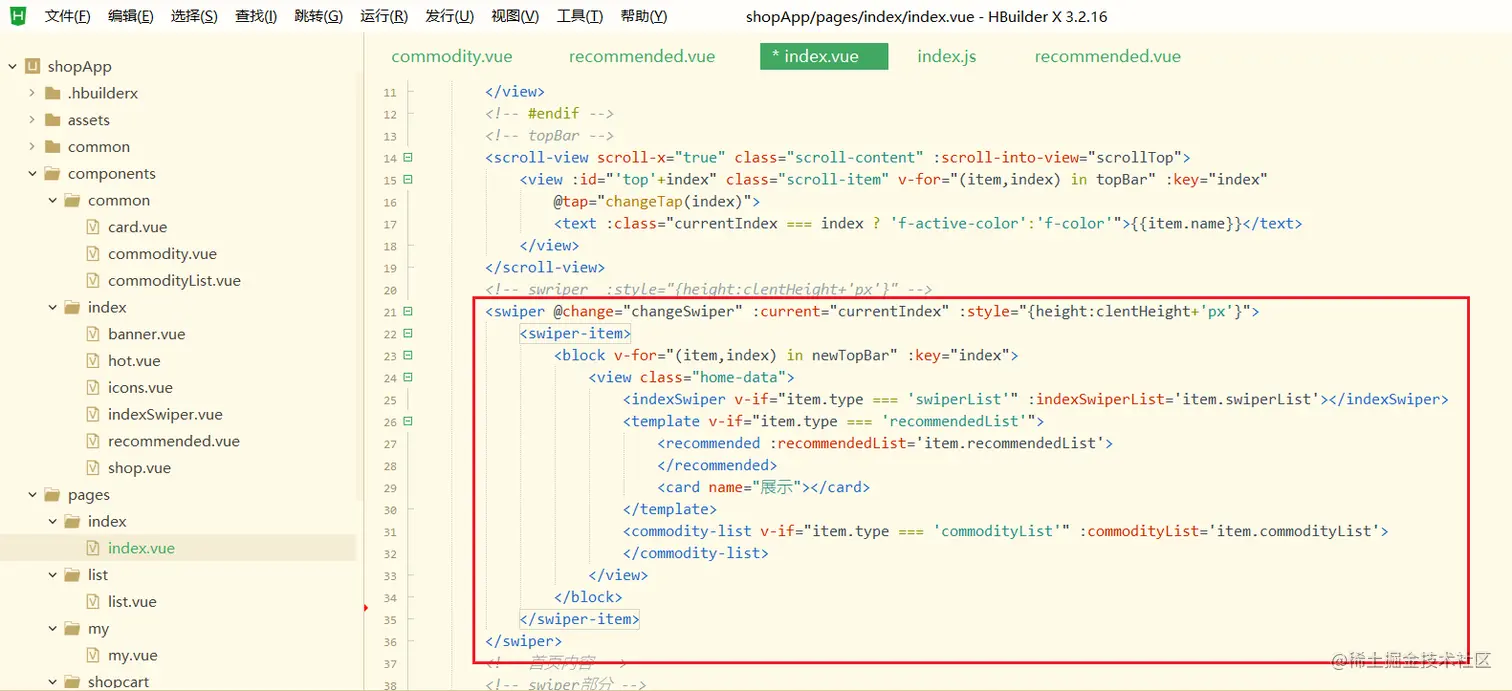The width and height of the screenshot is (1512, 691).
Task: Collapse the components folder
Action: (x=32, y=173)
